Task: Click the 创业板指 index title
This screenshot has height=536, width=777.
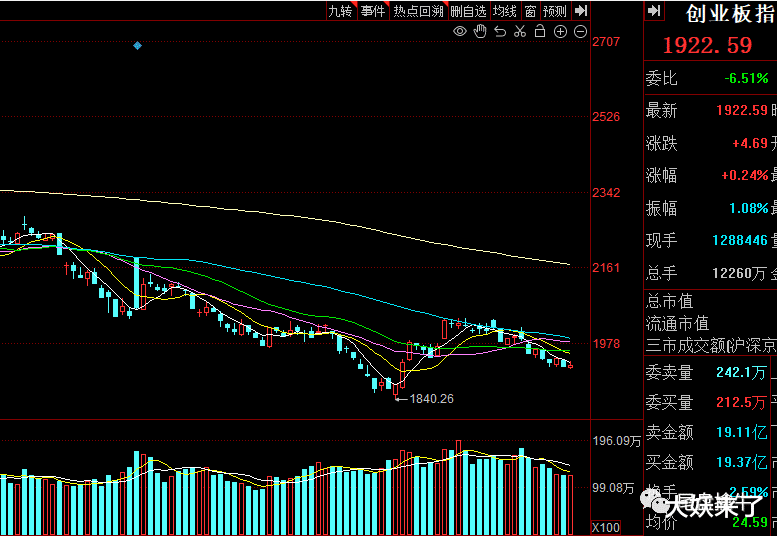Action: click(x=730, y=13)
